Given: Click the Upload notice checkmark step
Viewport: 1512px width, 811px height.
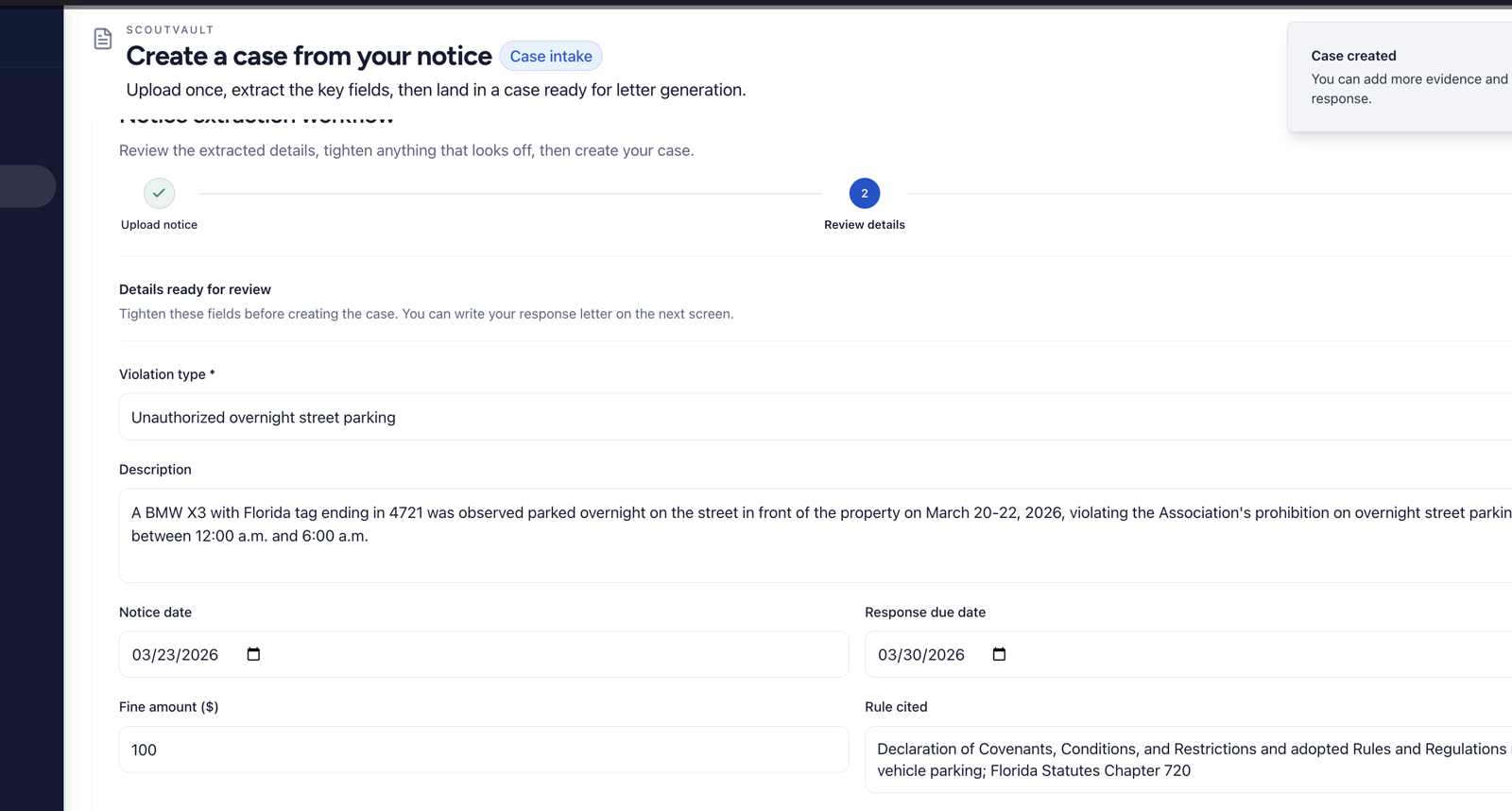Looking at the screenshot, I should (159, 193).
